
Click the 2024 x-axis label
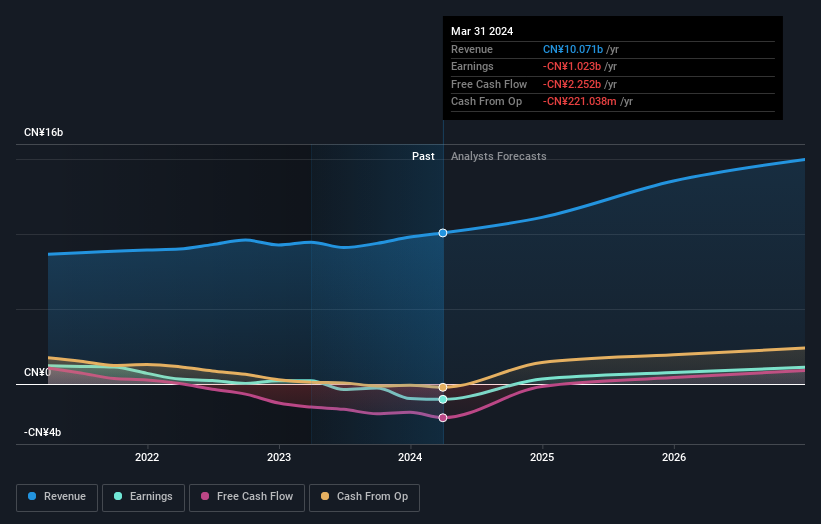point(410,457)
